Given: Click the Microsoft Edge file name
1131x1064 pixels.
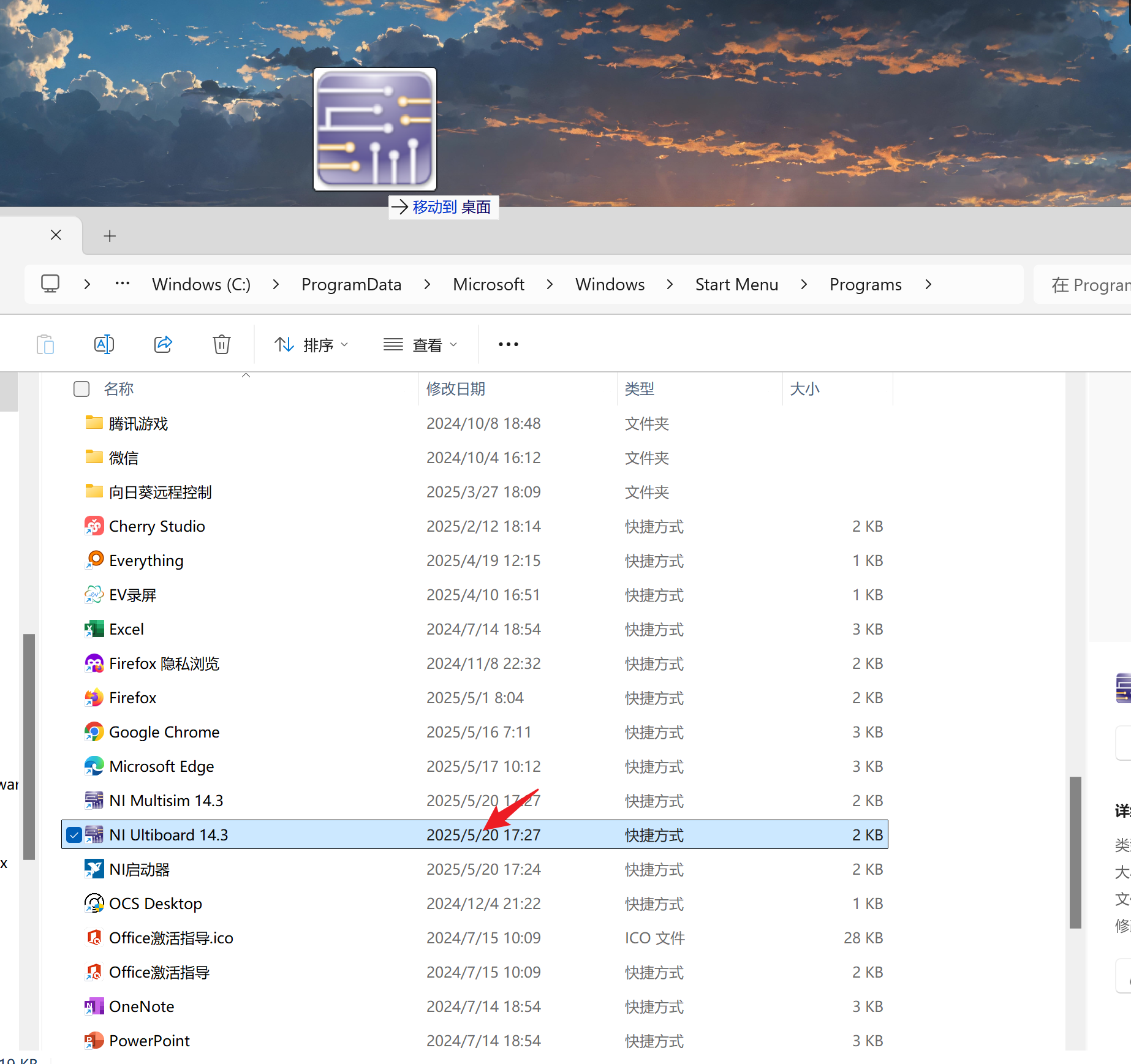Looking at the screenshot, I should coord(162,766).
